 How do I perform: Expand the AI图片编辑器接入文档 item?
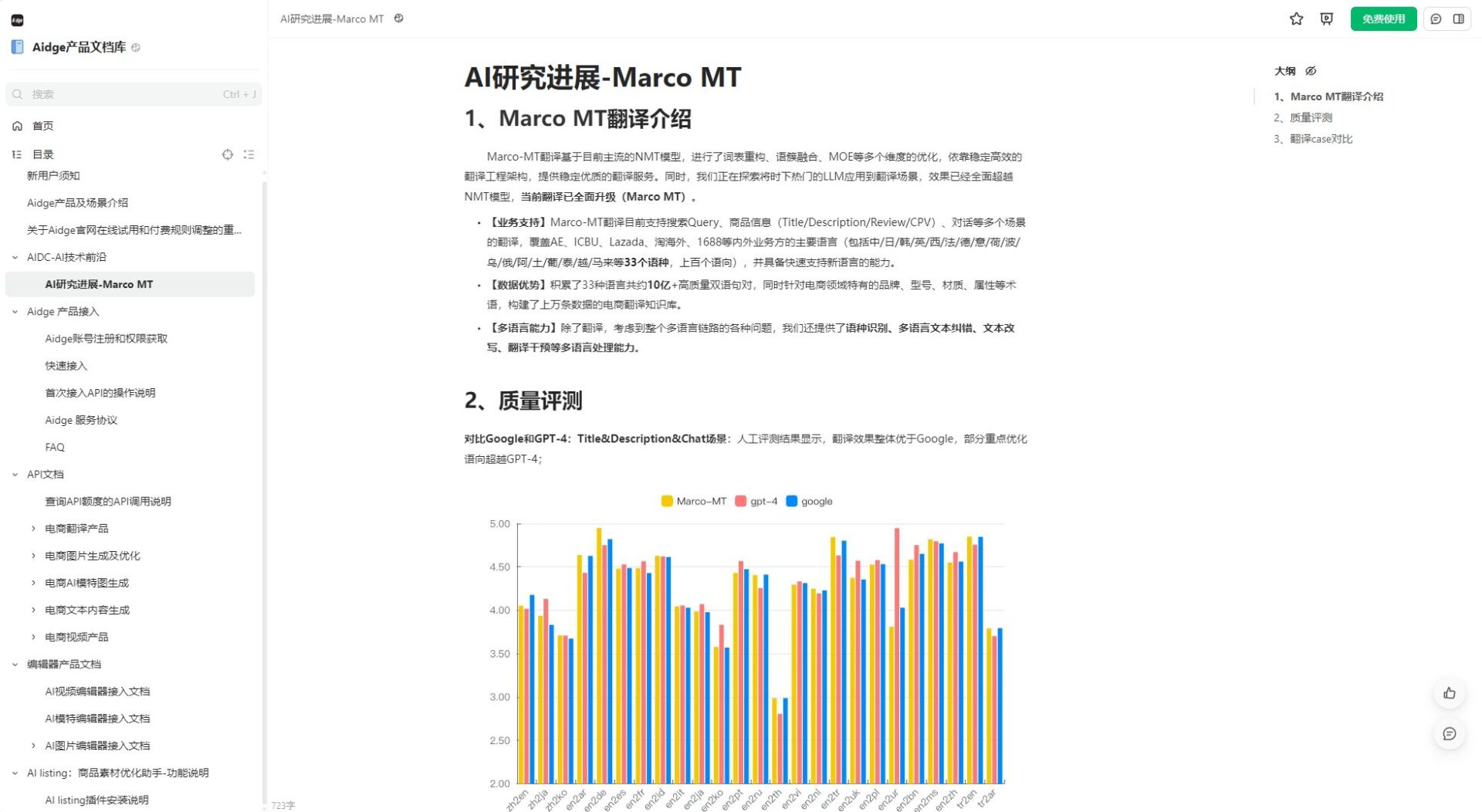pyautogui.click(x=33, y=745)
